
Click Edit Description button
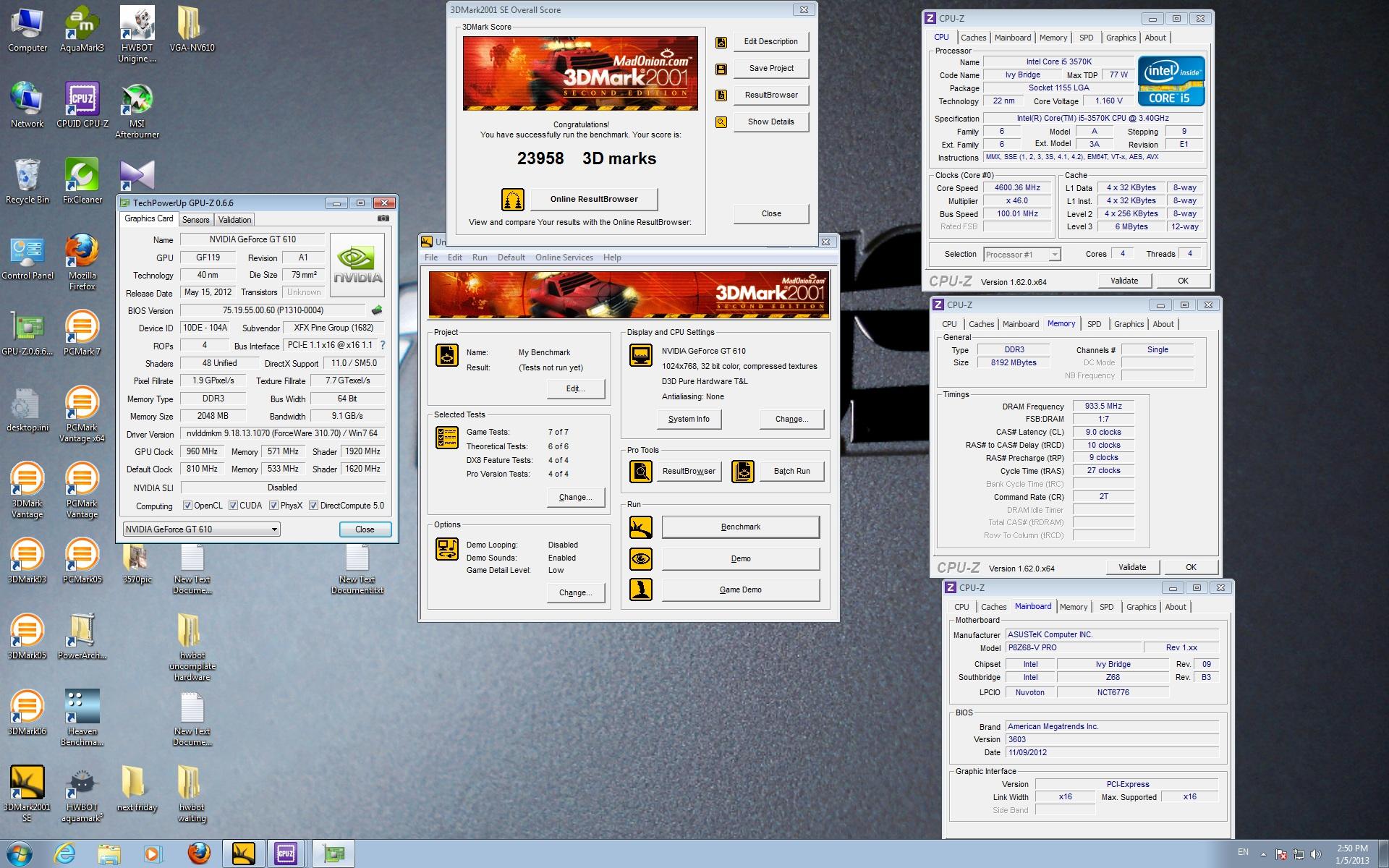pos(770,41)
